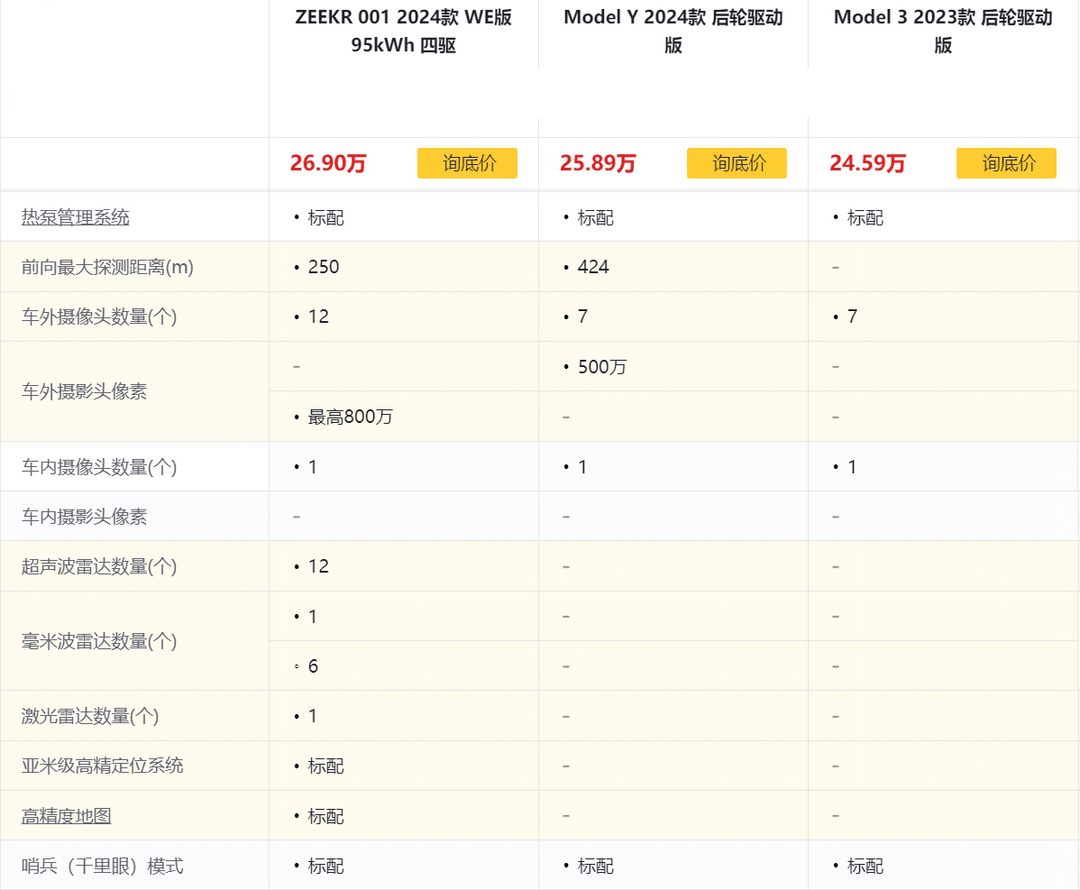
Task: Click Model Y's interior camera count 1
Action: [x=583, y=467]
